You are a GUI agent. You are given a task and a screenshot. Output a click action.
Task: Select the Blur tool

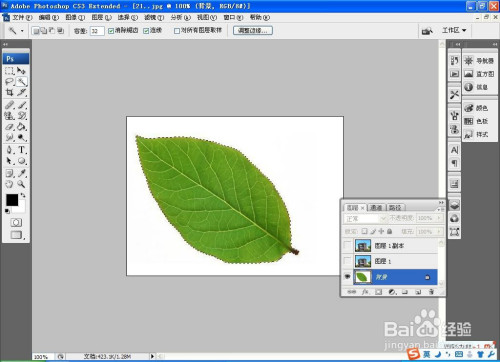[9, 137]
